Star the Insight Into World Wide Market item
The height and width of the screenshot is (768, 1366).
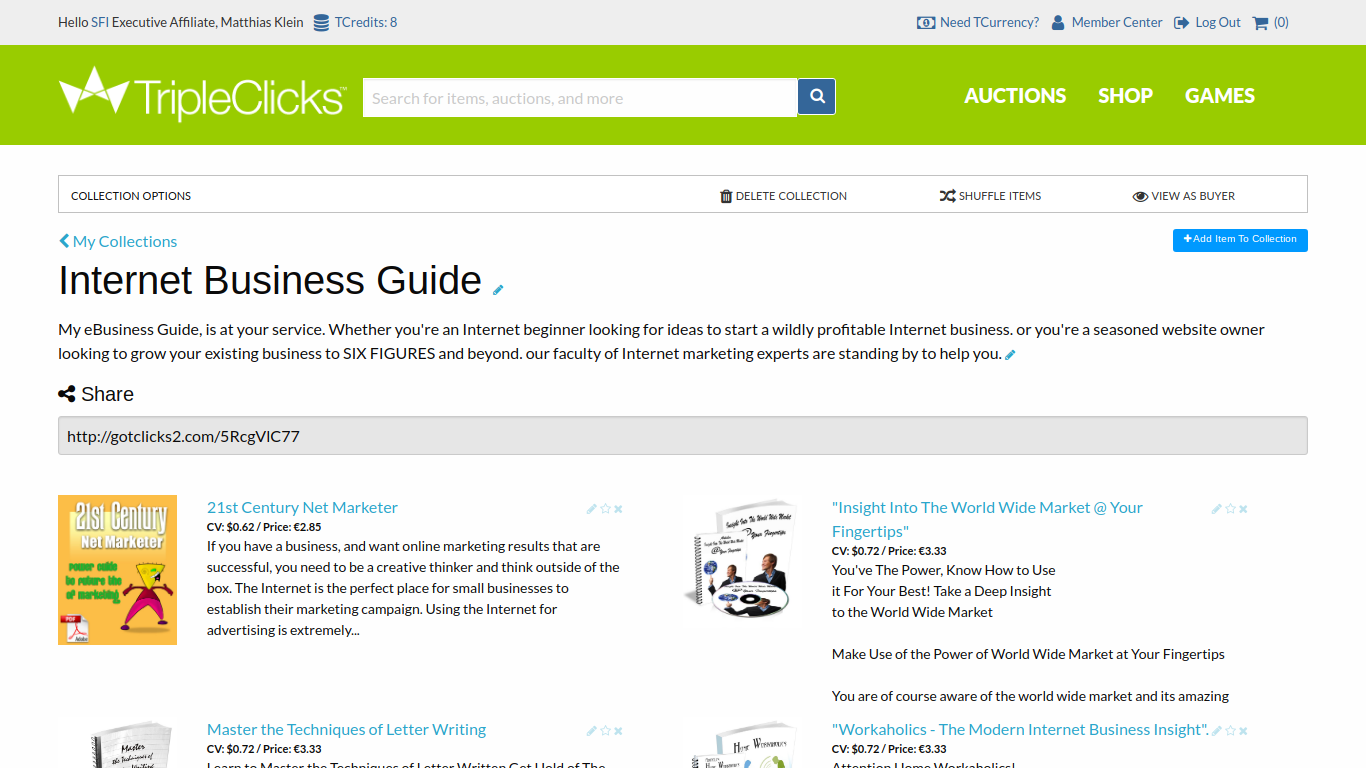coord(1230,509)
